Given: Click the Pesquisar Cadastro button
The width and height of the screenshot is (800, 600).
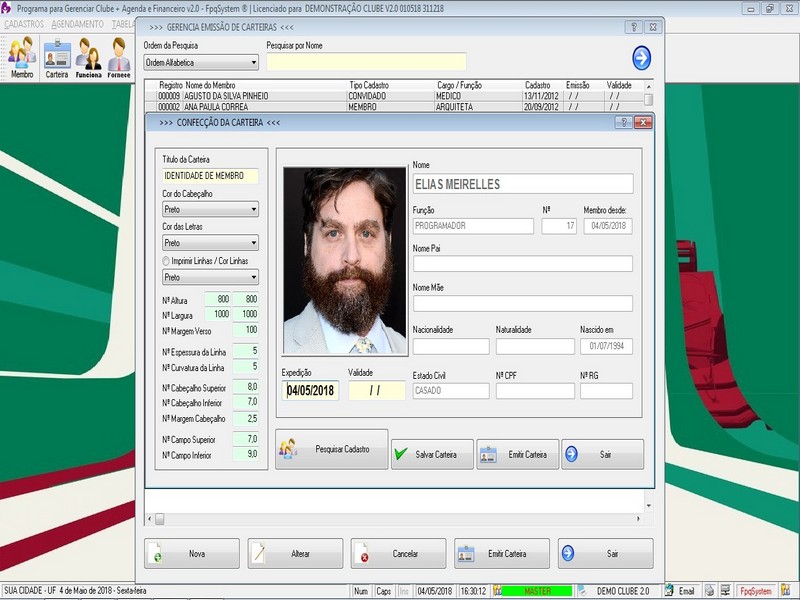Looking at the screenshot, I should (x=331, y=450).
